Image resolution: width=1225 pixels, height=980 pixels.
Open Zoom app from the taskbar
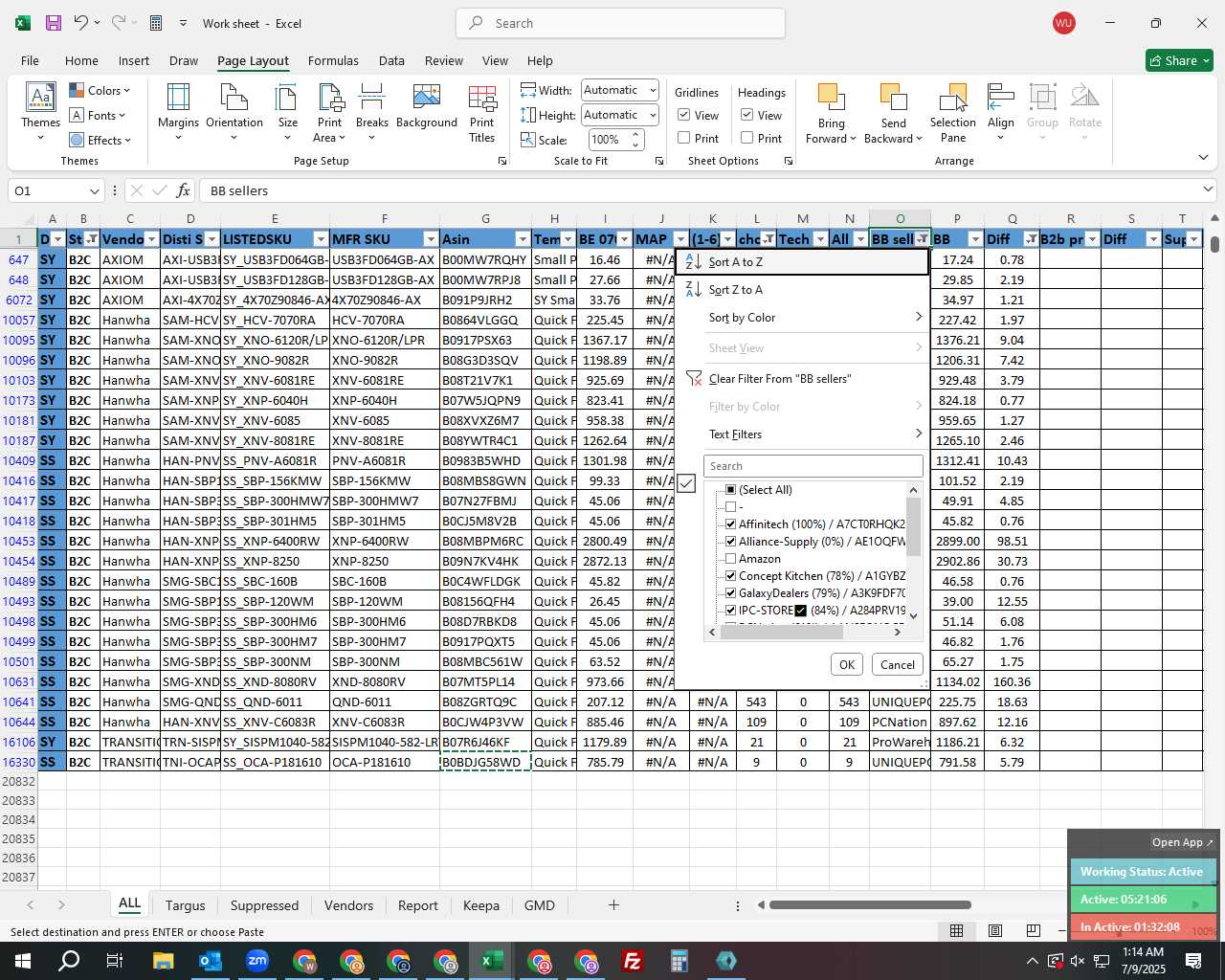click(257, 961)
